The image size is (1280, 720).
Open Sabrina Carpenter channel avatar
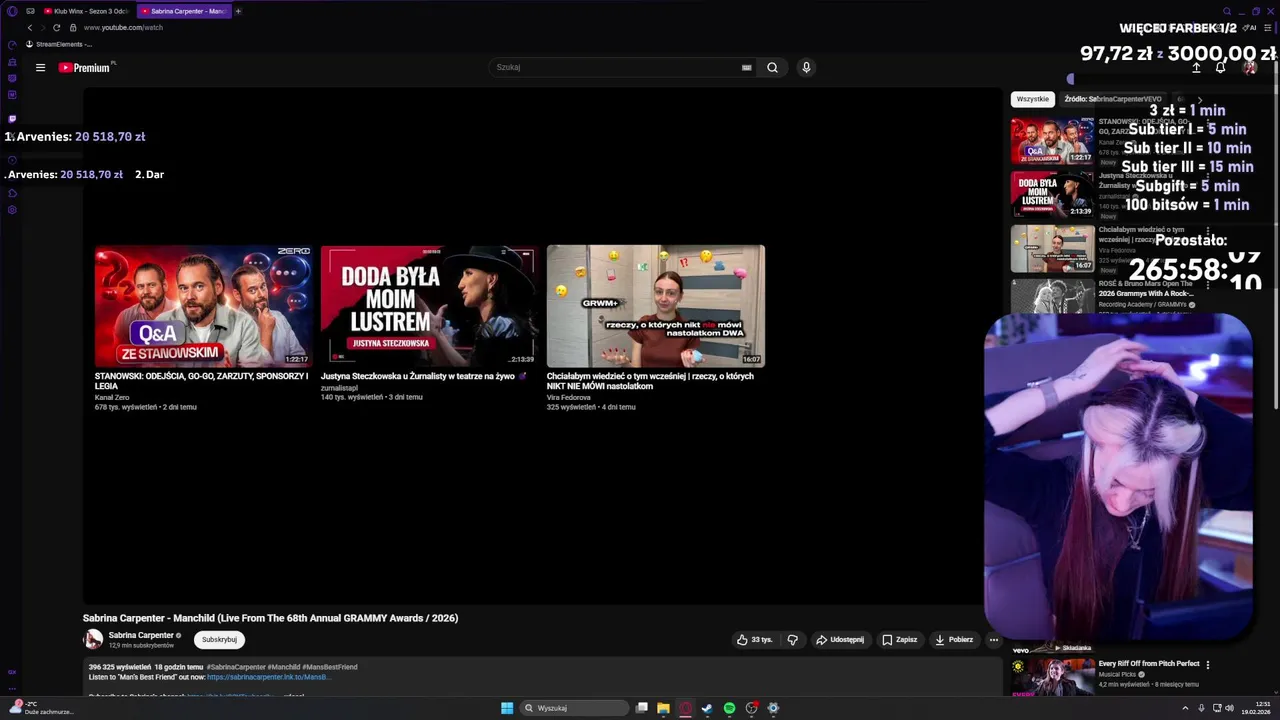(93, 639)
